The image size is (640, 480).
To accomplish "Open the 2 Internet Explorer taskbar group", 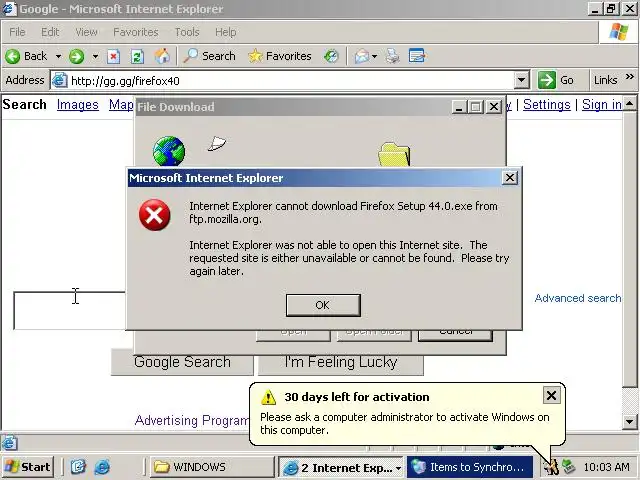I will [341, 467].
